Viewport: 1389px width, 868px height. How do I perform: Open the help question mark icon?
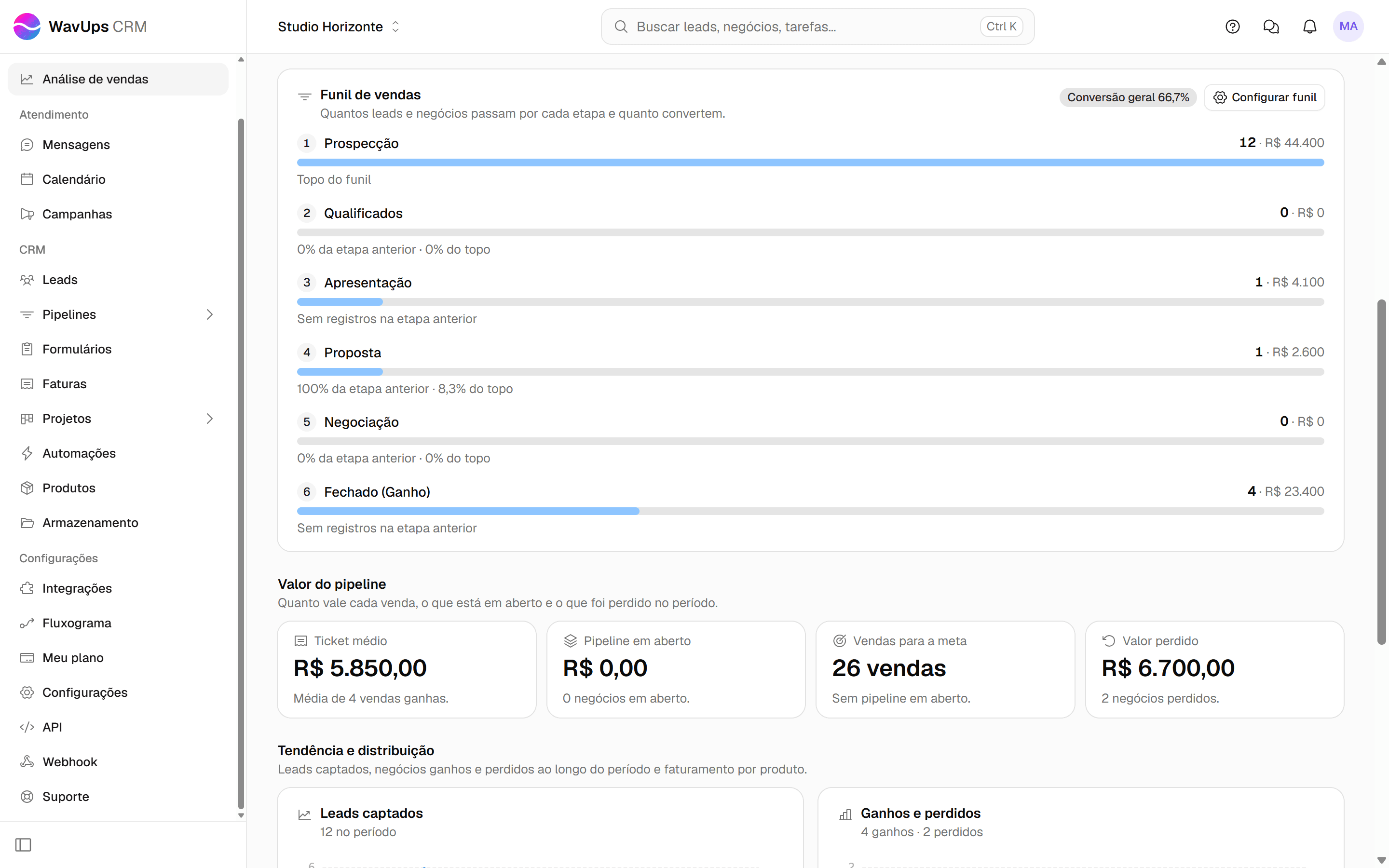1232,27
